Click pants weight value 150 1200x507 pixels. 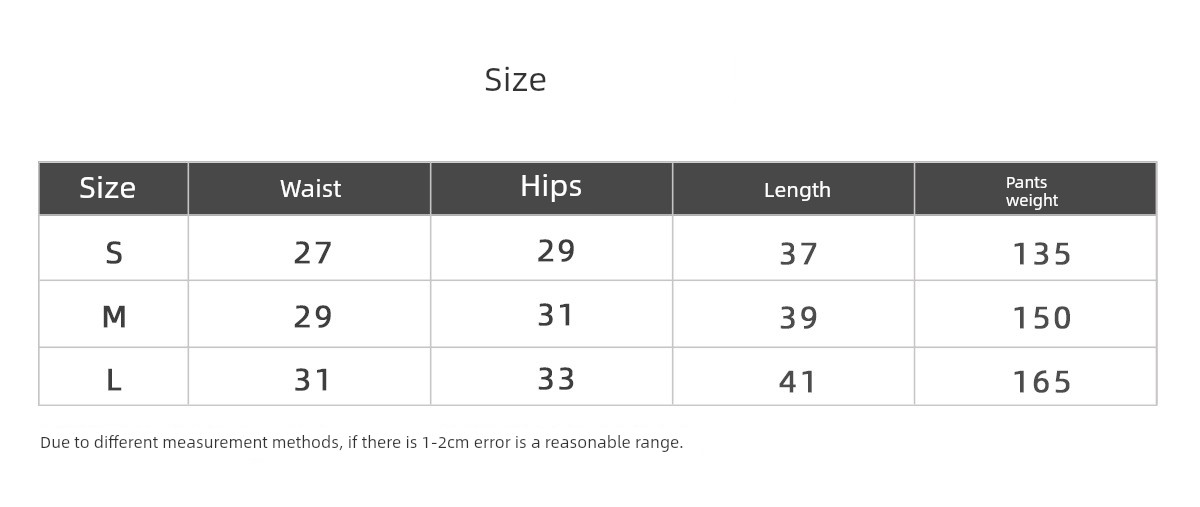click(x=1042, y=318)
